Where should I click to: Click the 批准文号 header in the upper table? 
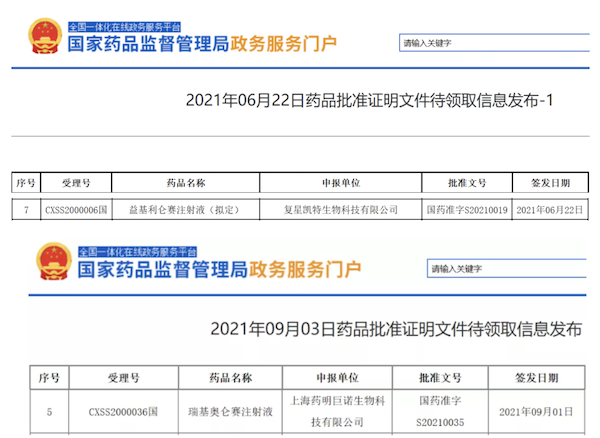tap(467, 183)
